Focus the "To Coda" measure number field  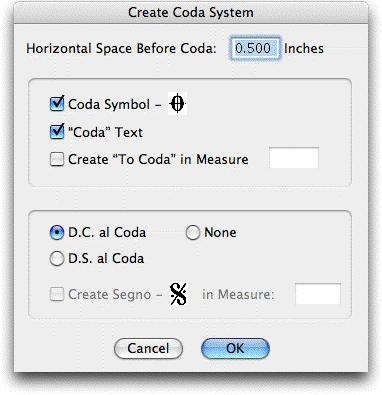[294, 158]
